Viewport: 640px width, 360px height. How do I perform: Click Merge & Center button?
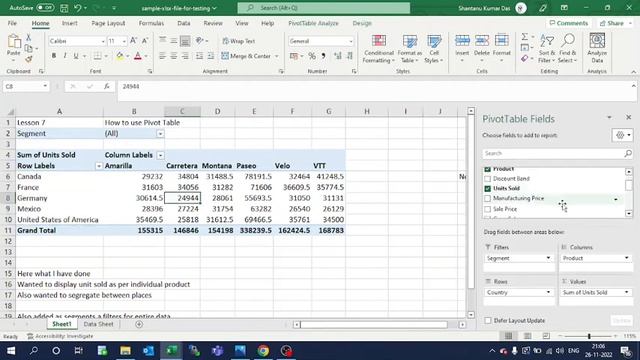coord(247,56)
